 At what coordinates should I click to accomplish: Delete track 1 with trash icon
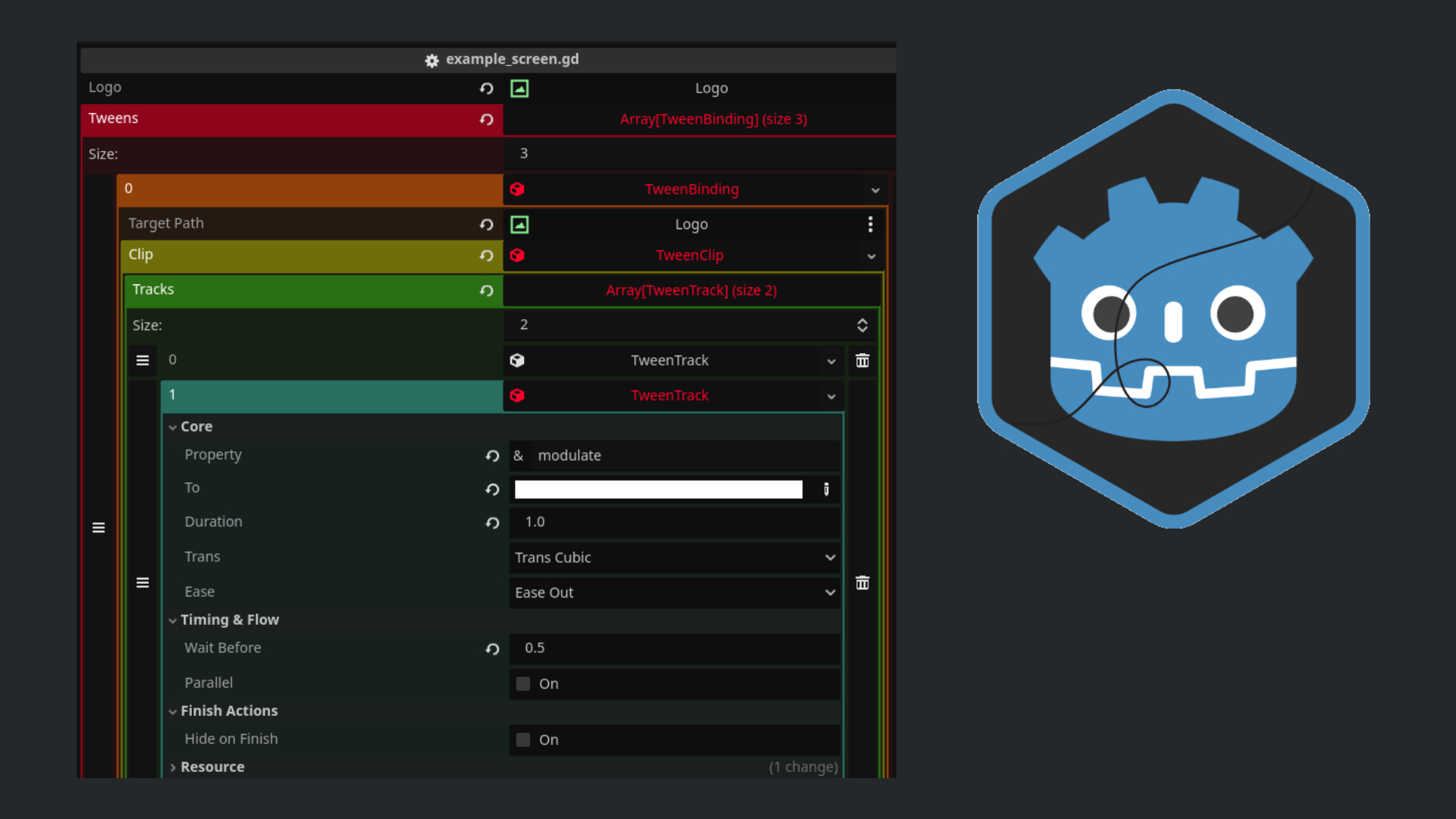pos(862,582)
